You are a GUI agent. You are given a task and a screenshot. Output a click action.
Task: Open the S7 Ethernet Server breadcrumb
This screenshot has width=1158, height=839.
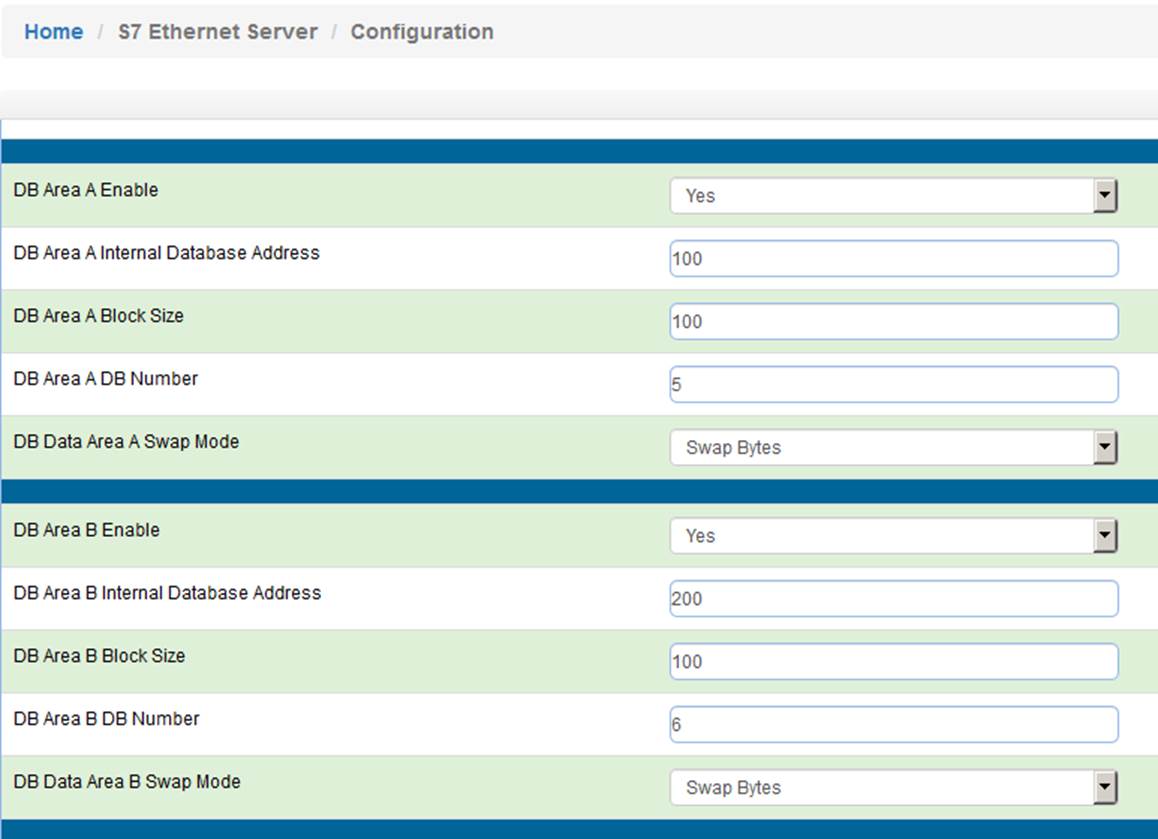218,32
